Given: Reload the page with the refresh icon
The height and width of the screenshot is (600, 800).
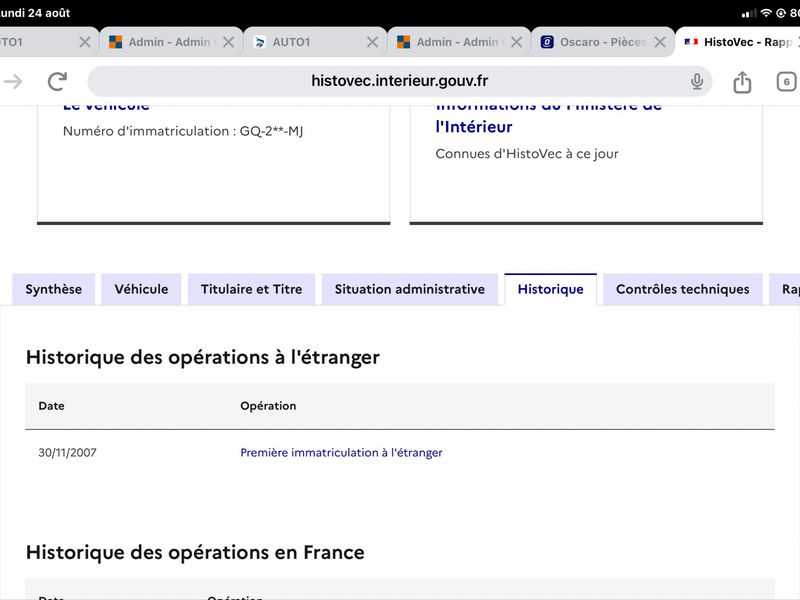Looking at the screenshot, I should click(57, 81).
